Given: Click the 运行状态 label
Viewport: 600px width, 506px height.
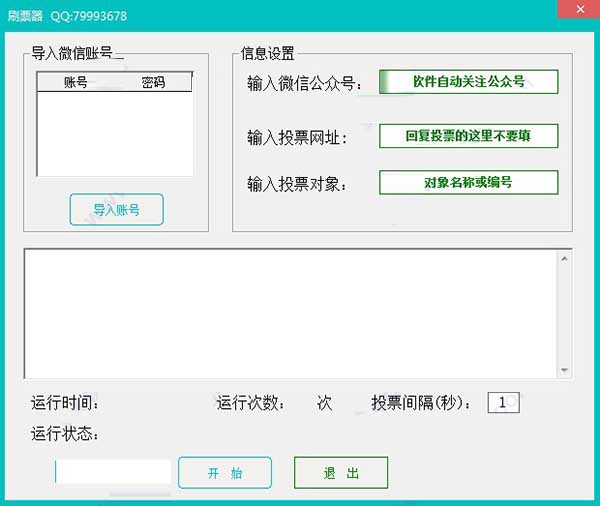Looking at the screenshot, I should point(65,434).
